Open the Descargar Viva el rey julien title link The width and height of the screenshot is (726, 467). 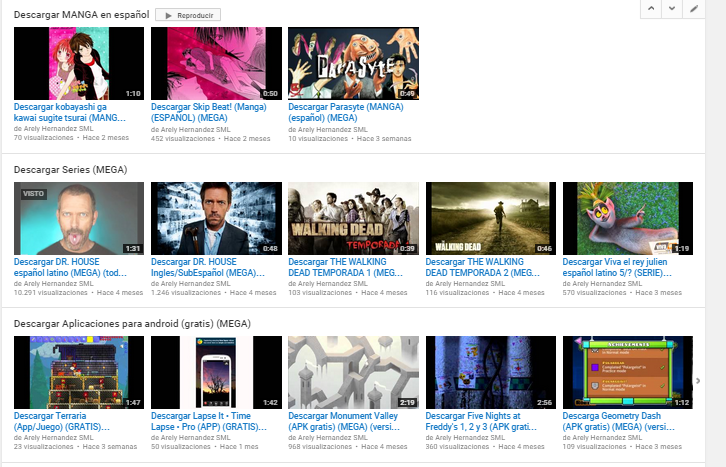[617, 267]
